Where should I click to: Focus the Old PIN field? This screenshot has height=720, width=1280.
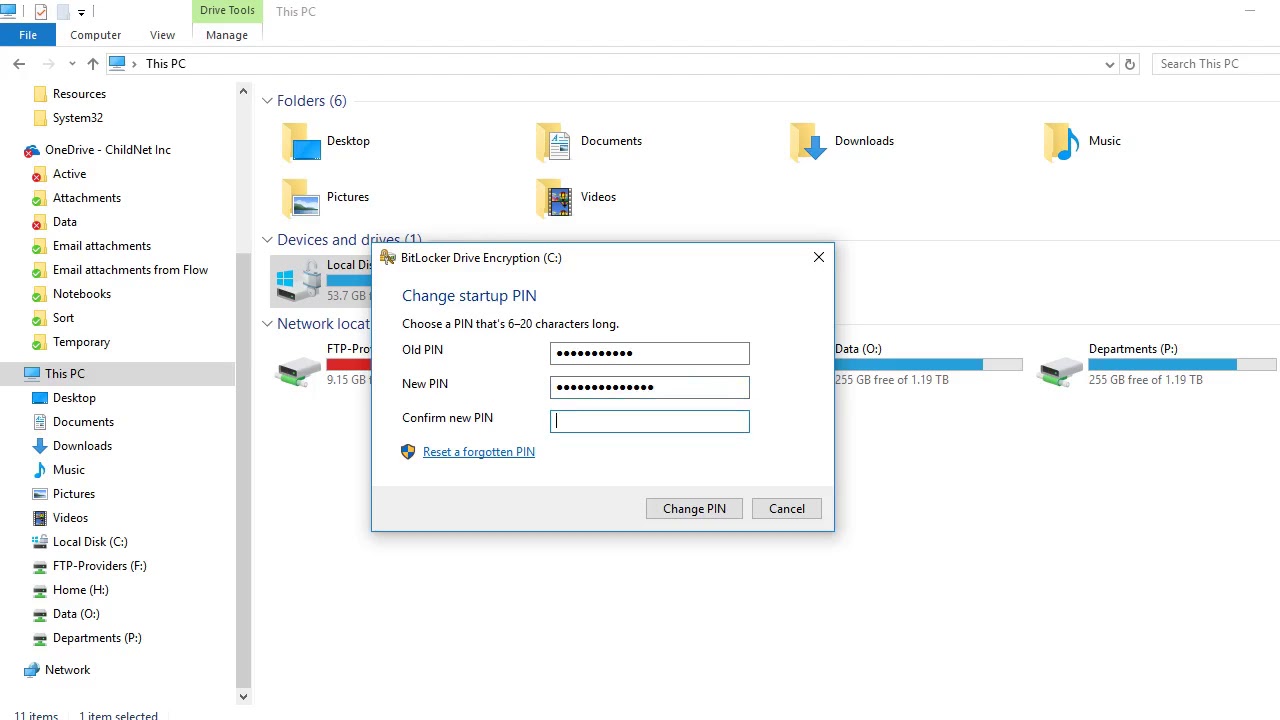coord(650,353)
